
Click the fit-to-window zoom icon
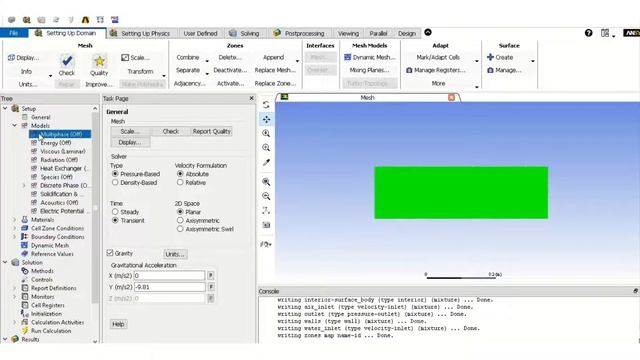(266, 182)
